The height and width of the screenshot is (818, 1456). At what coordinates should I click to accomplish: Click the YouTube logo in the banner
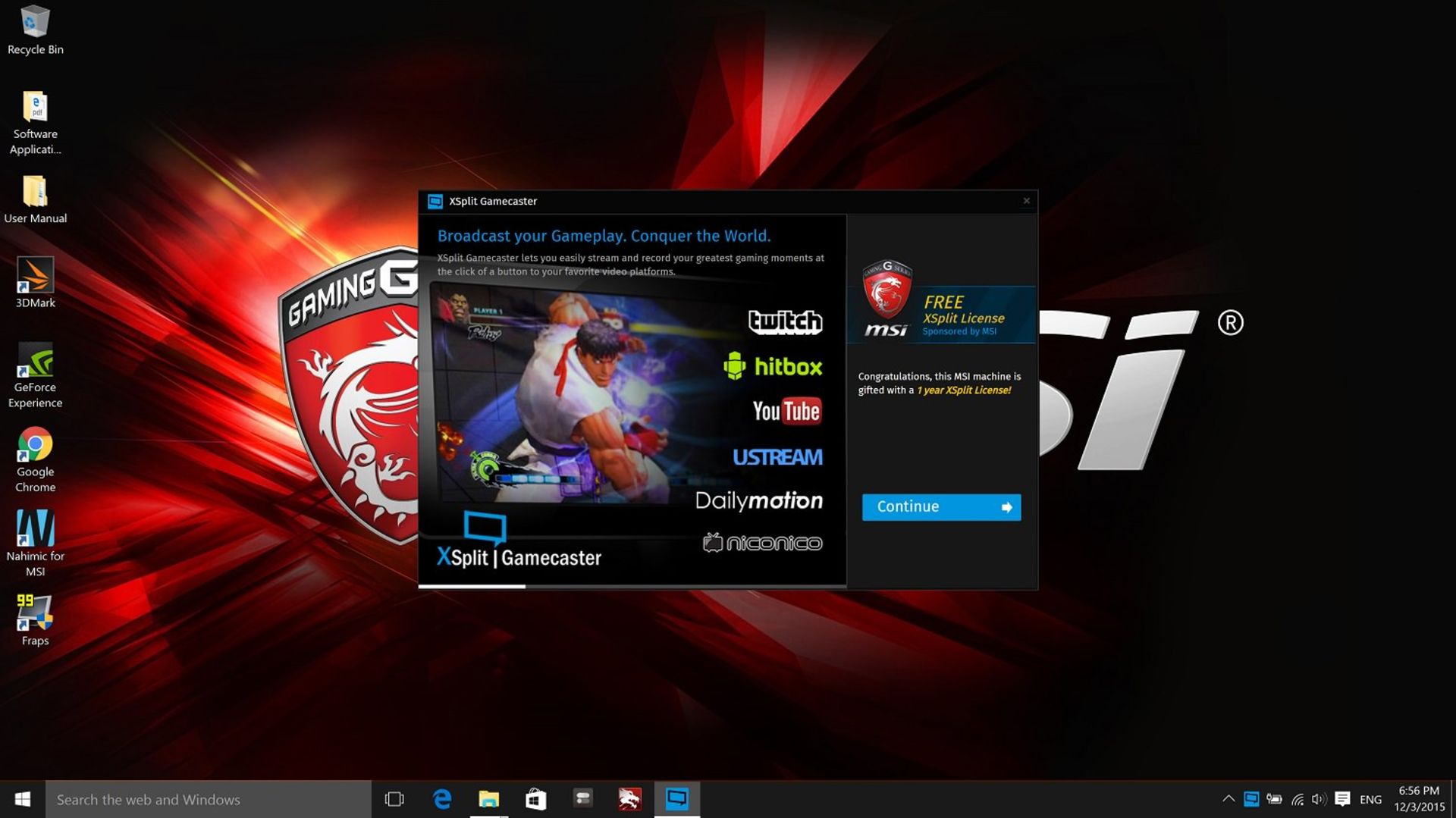(786, 411)
